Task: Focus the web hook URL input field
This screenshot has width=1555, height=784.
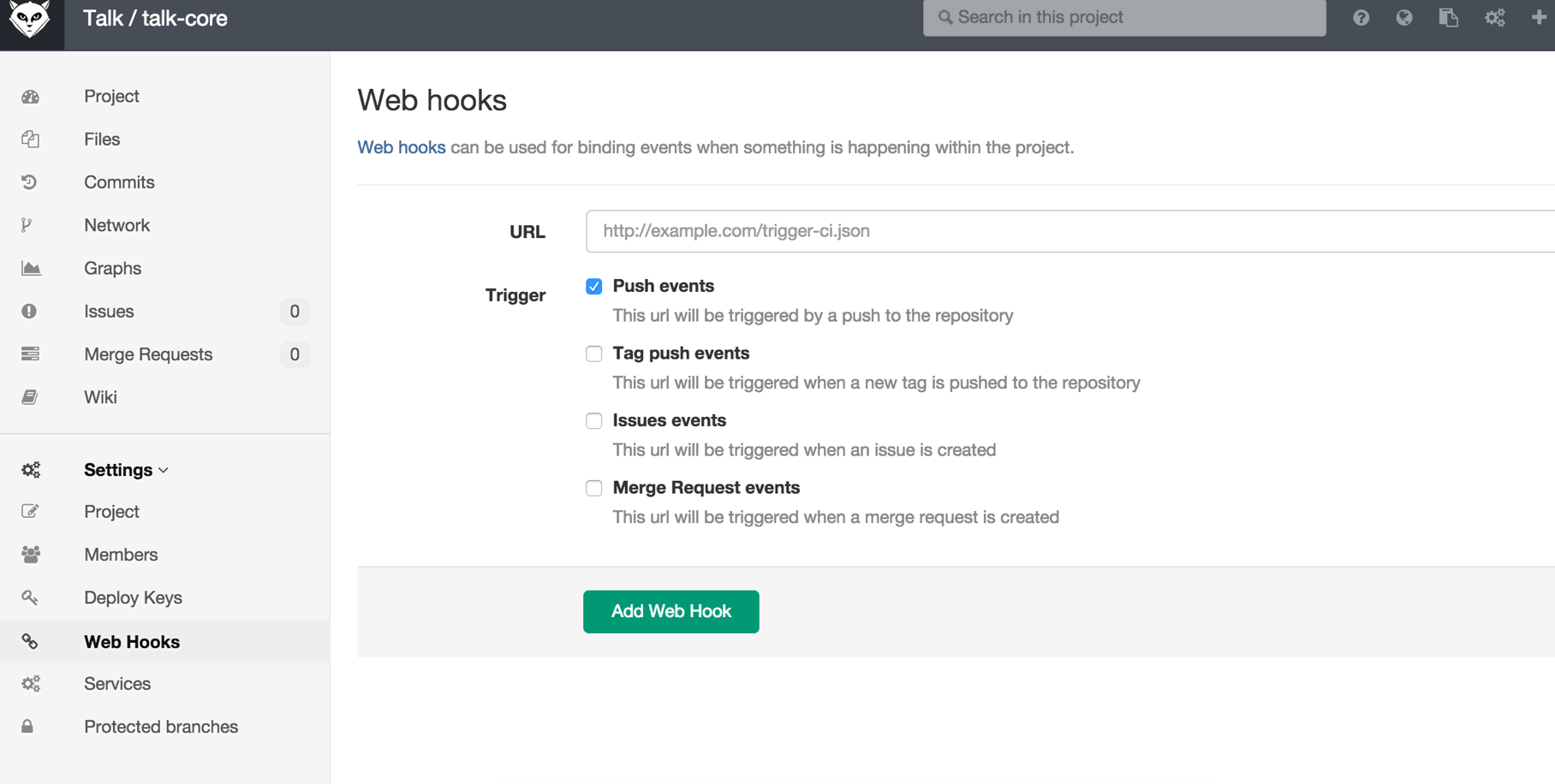Action: pos(1069,231)
